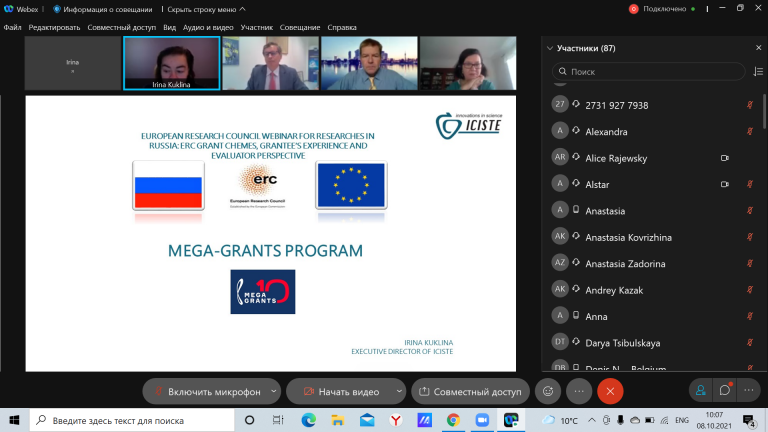Screen dimensions: 768x432
Task: Click Скрыть строку меню toggle
Action: (206, 9)
